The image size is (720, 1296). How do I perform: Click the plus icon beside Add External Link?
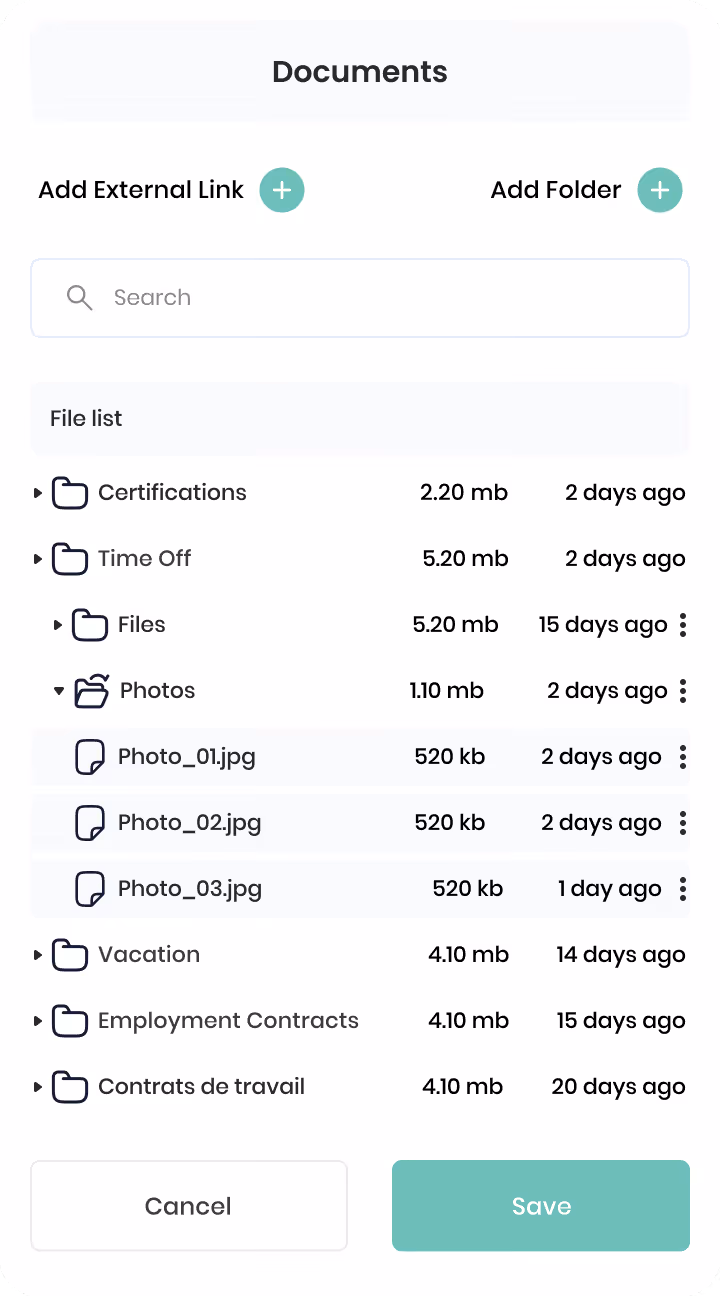(x=282, y=190)
